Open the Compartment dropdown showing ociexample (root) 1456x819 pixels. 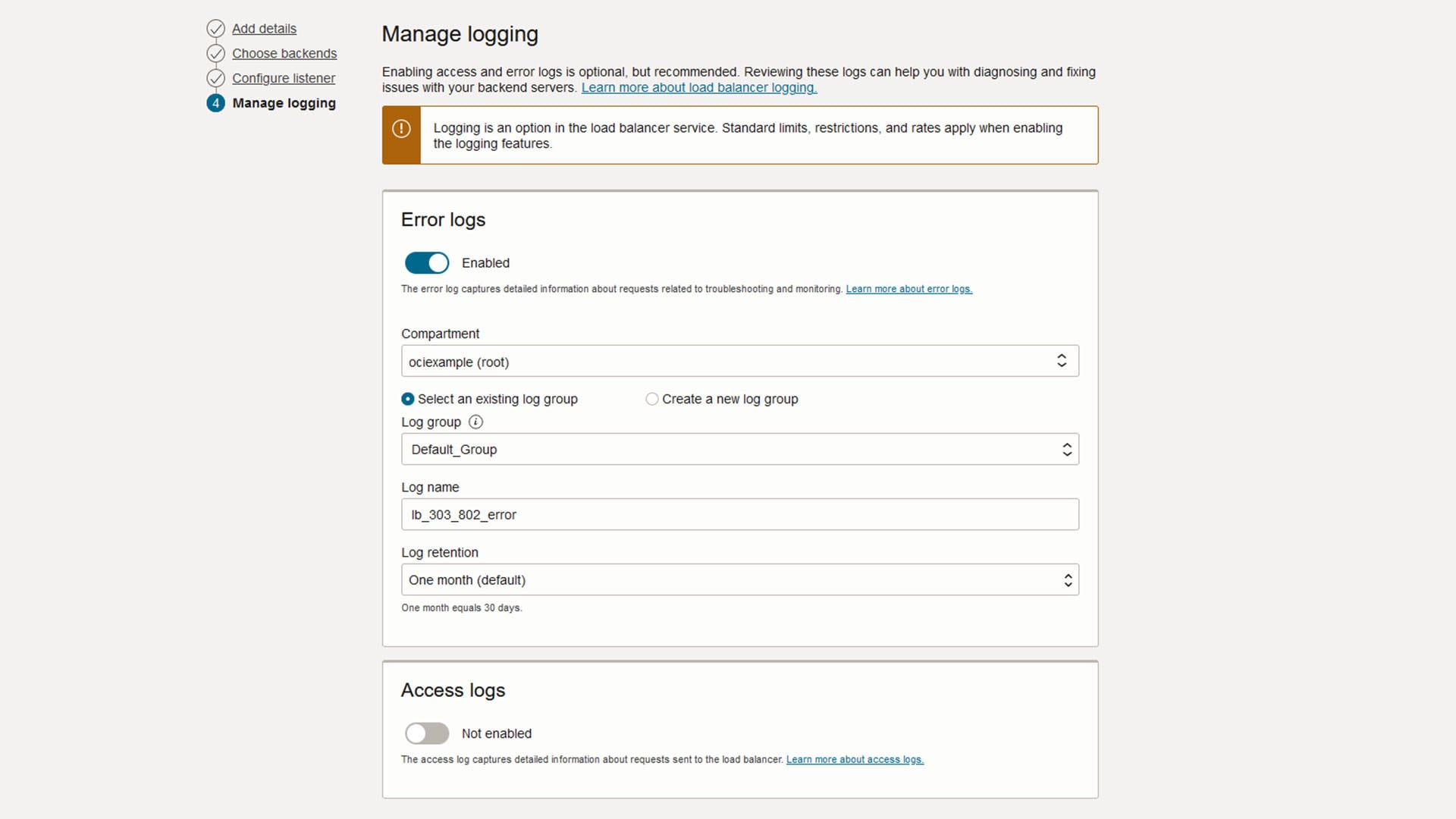click(739, 361)
